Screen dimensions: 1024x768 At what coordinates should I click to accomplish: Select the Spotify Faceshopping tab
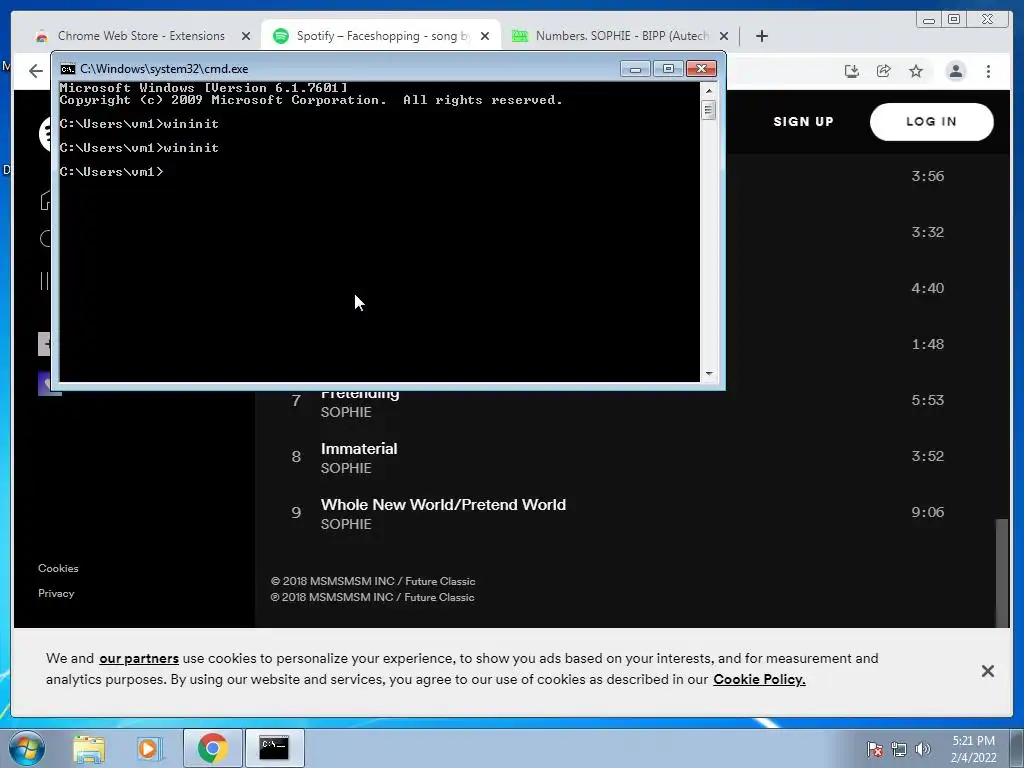tap(381, 36)
